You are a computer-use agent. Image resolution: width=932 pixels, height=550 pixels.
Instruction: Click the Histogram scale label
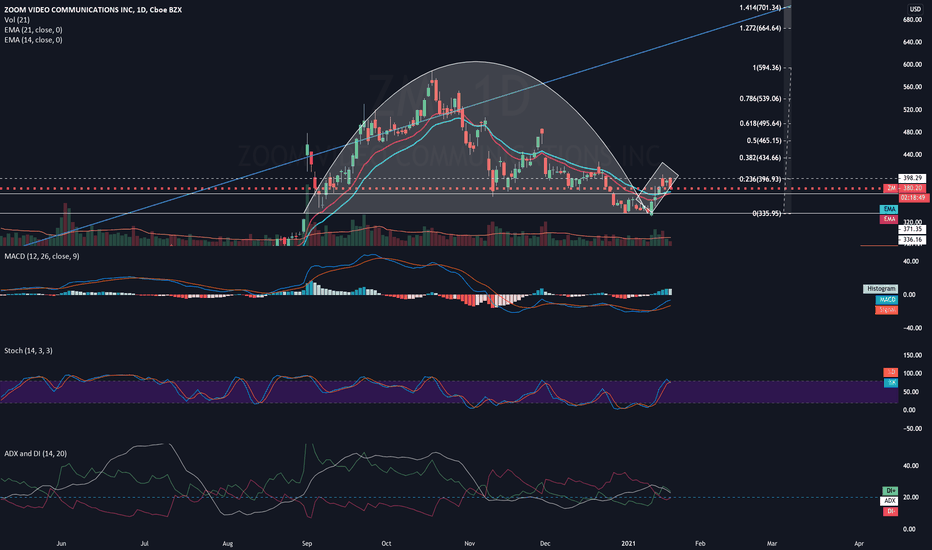880,289
